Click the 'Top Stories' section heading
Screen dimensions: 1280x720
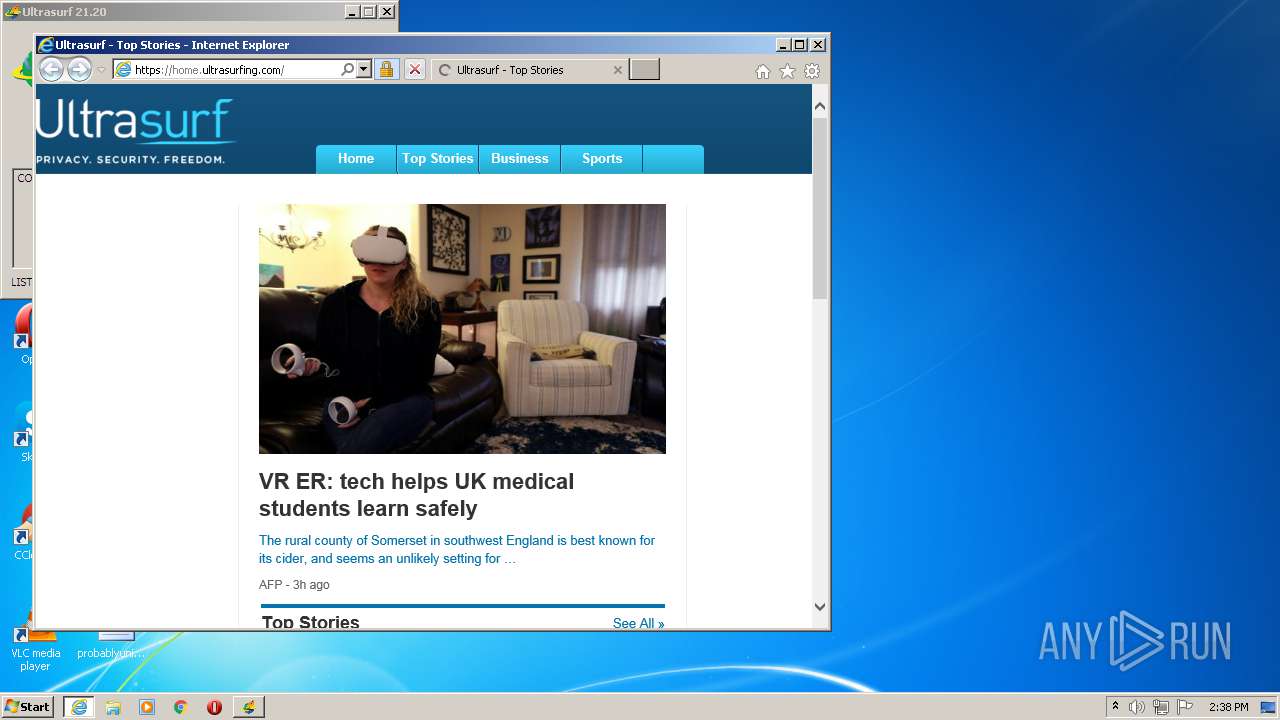(x=311, y=622)
